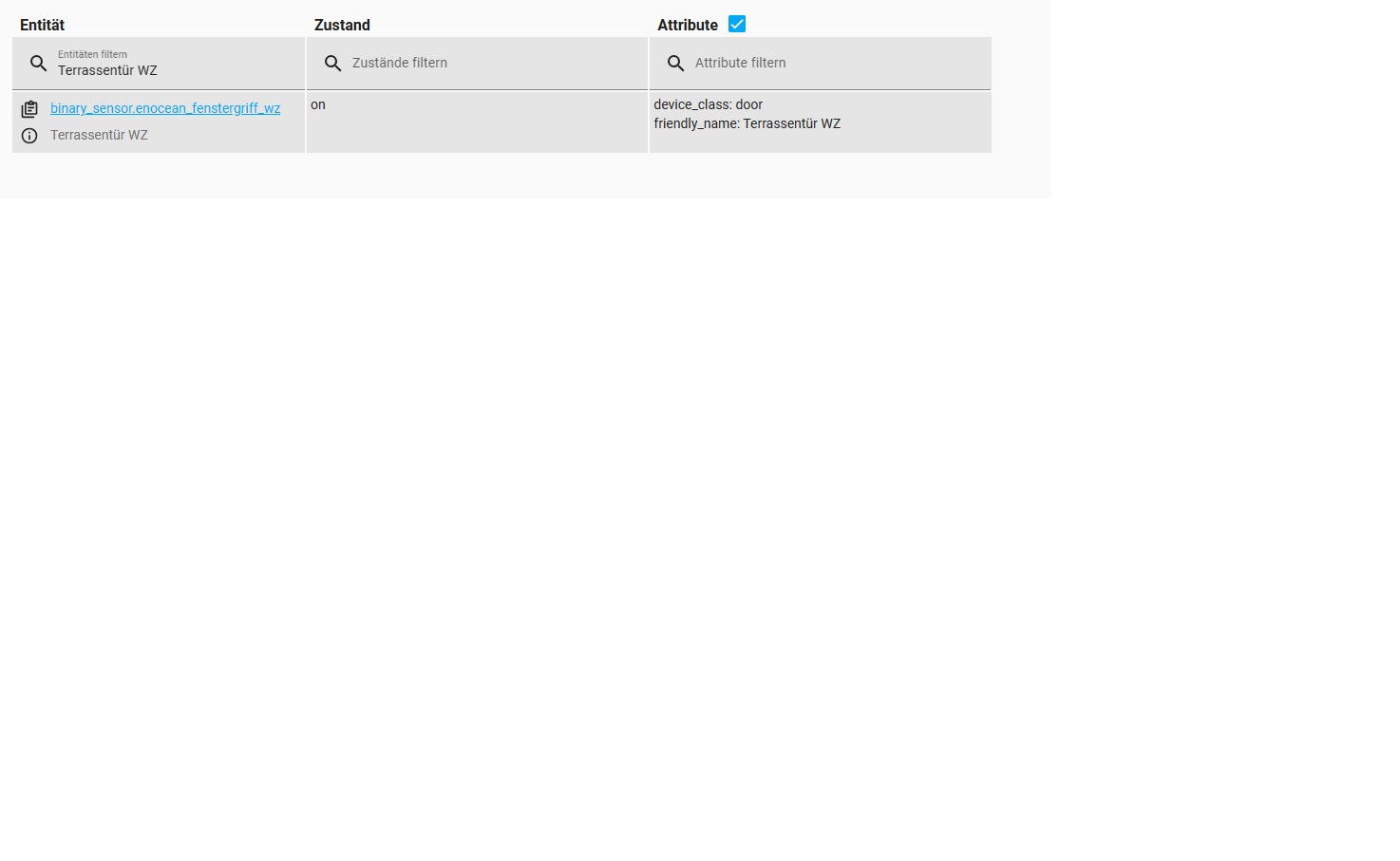Image resolution: width=1400 pixels, height=861 pixels.
Task: Select the 'on' state value in the row
Action: pos(318,104)
